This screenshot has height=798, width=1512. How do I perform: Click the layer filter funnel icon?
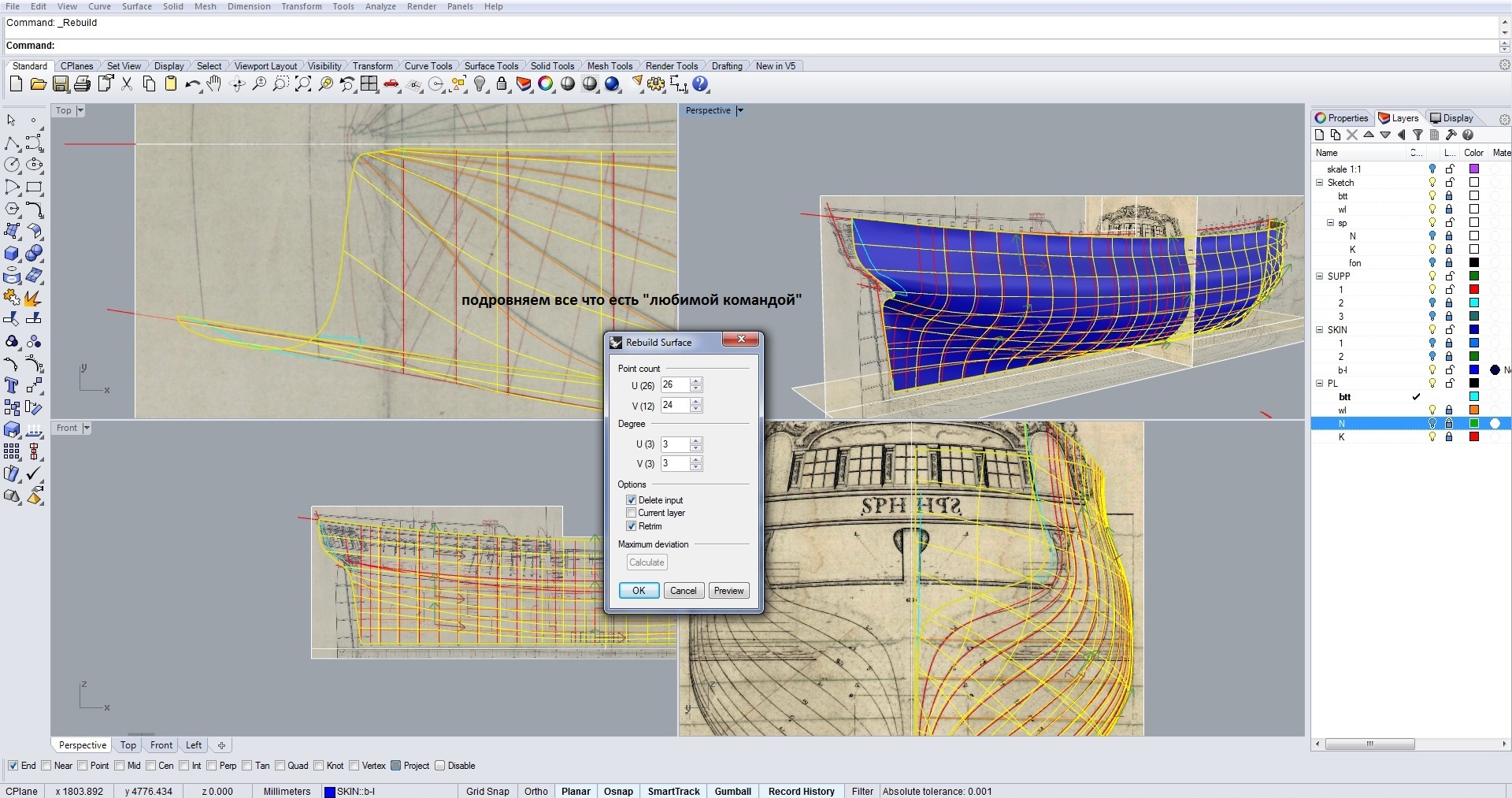[x=1417, y=135]
